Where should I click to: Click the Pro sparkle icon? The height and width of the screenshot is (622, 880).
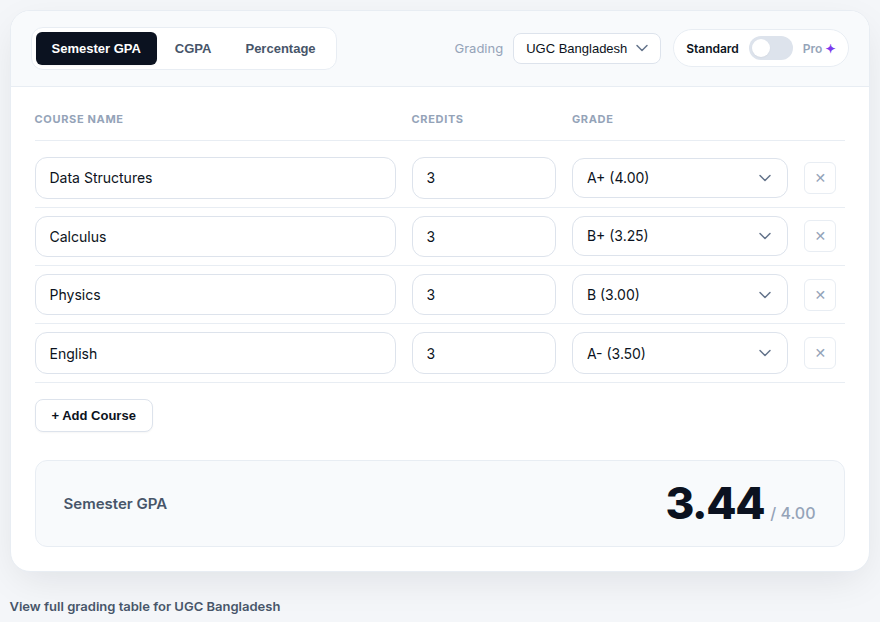831,49
